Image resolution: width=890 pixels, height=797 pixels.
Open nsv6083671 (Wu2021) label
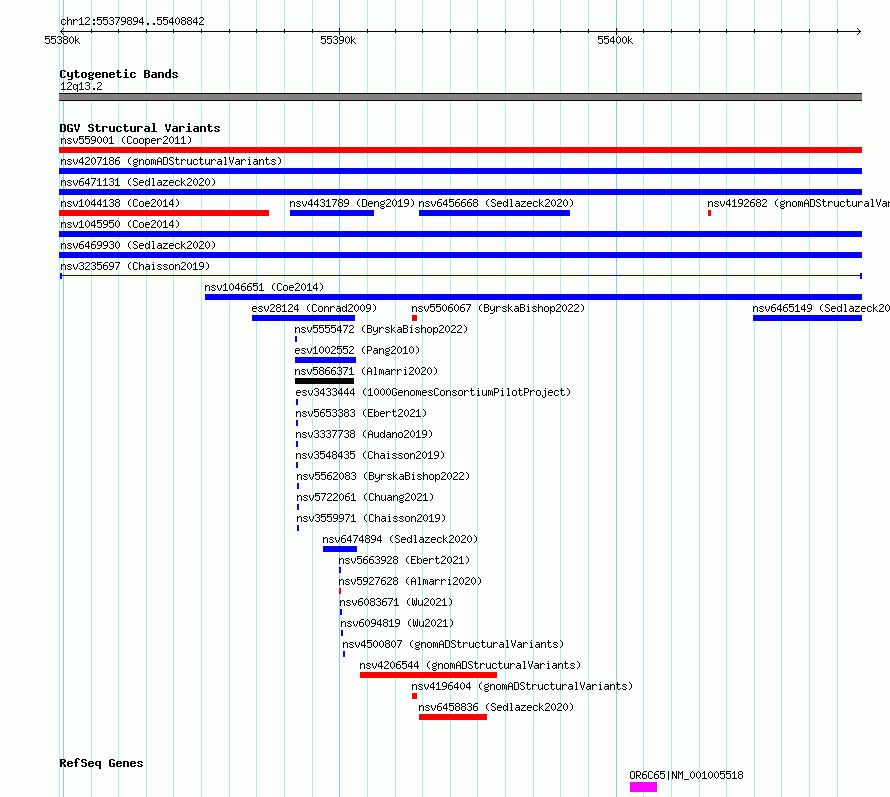coord(396,602)
